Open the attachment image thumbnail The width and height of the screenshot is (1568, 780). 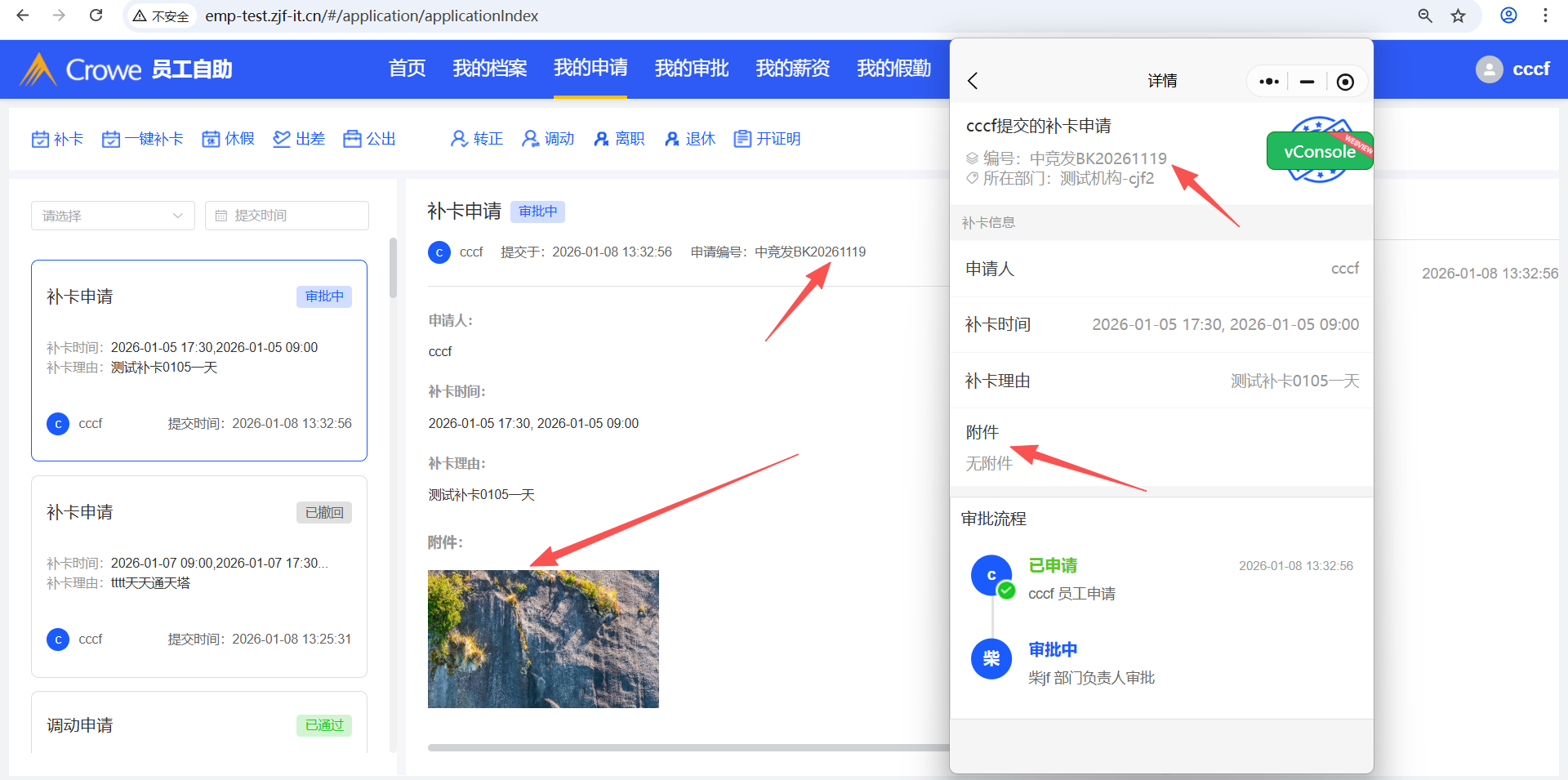[x=543, y=639]
